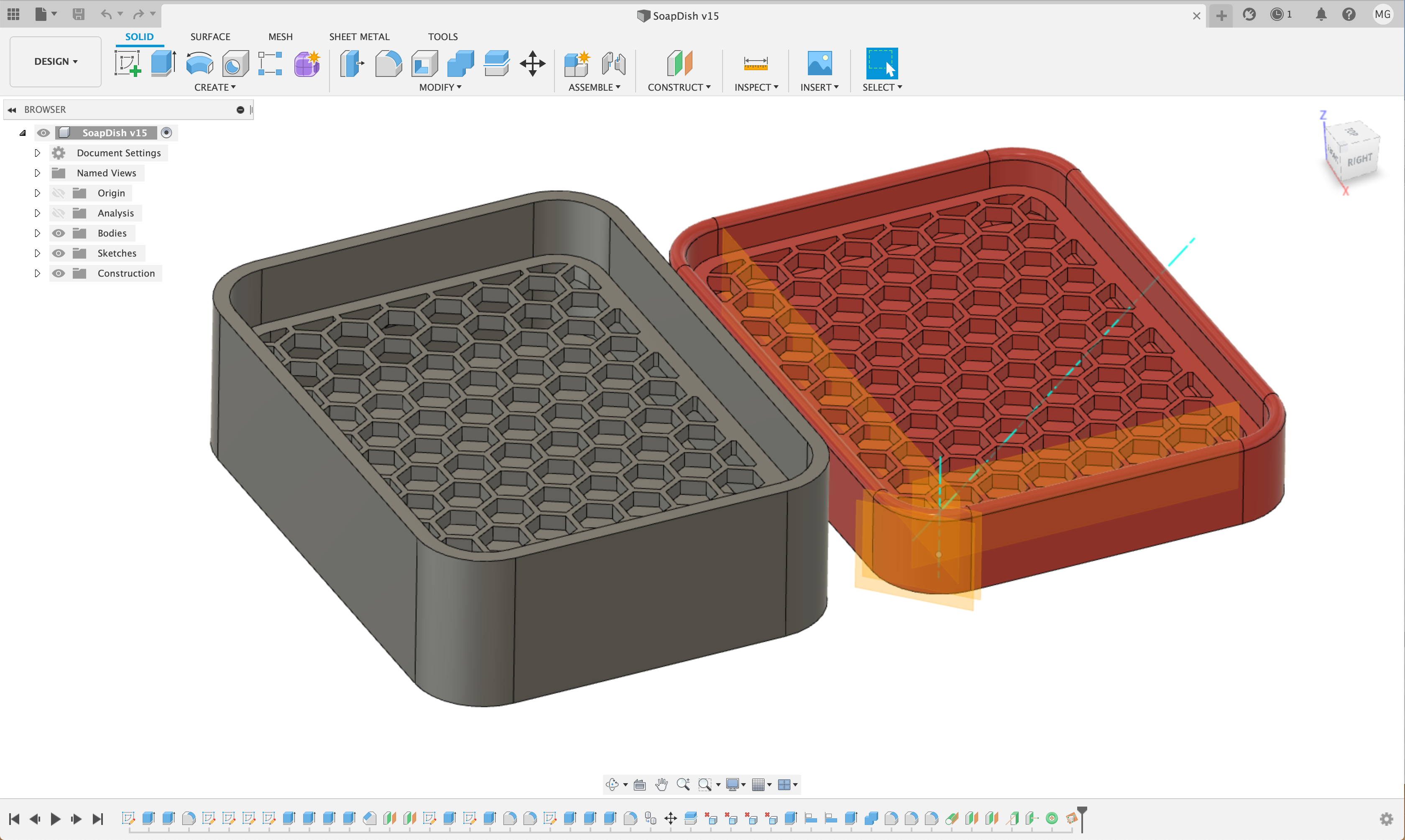This screenshot has width=1405, height=840.
Task: Open the CONSTRUCT dropdown menu
Action: tap(678, 87)
